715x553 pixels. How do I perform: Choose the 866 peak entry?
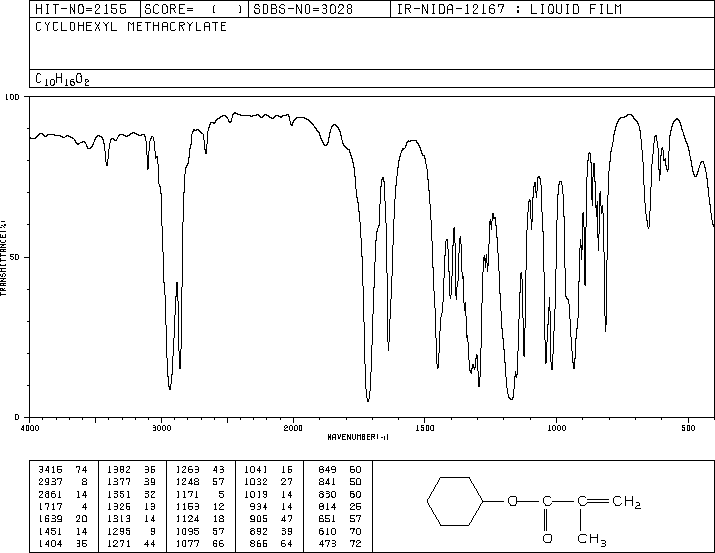[259, 543]
